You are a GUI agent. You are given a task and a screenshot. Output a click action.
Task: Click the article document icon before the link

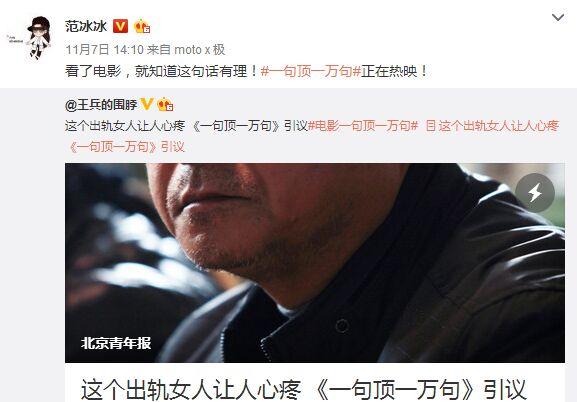pos(431,126)
